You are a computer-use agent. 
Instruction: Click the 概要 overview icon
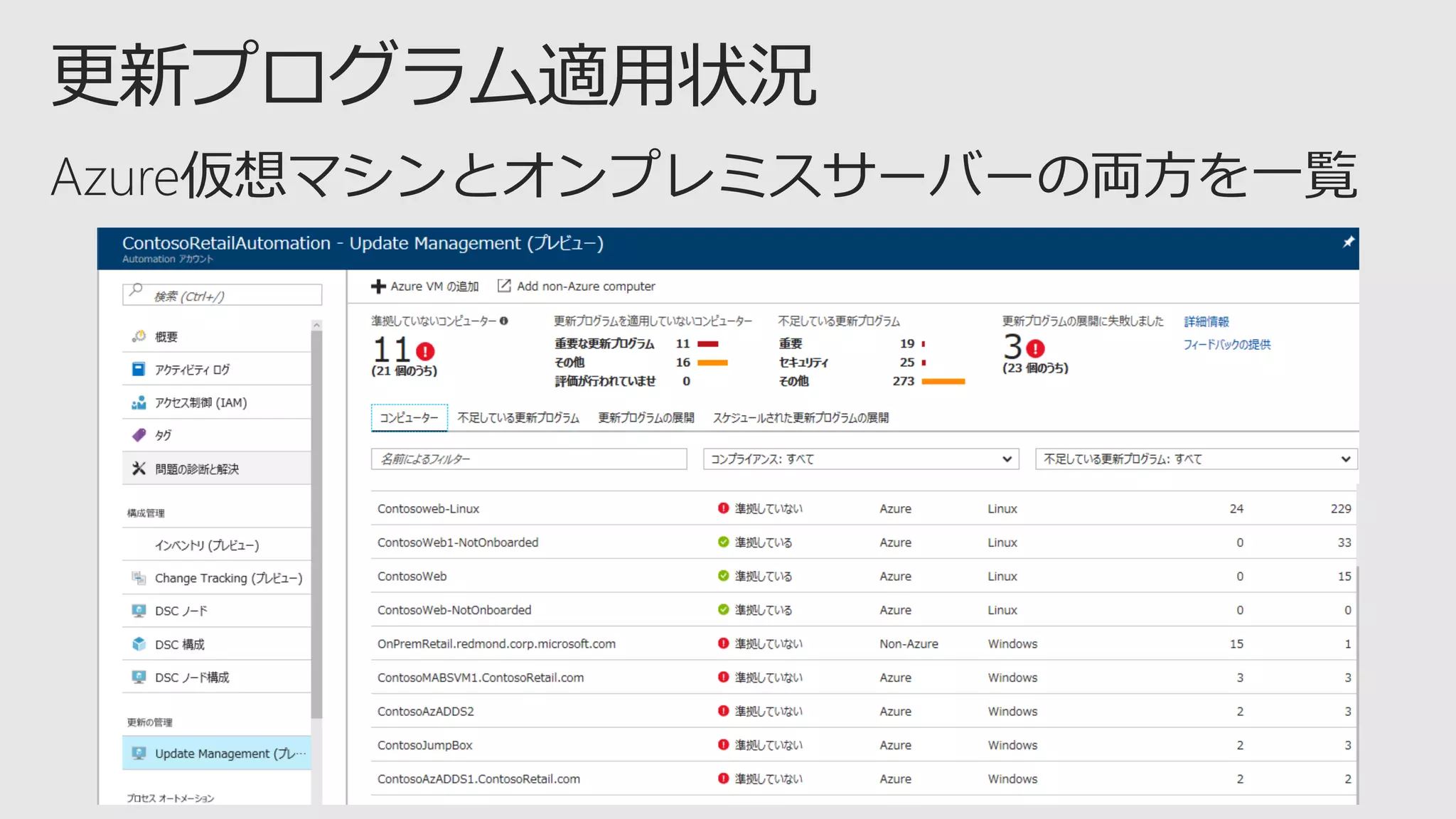tap(139, 336)
